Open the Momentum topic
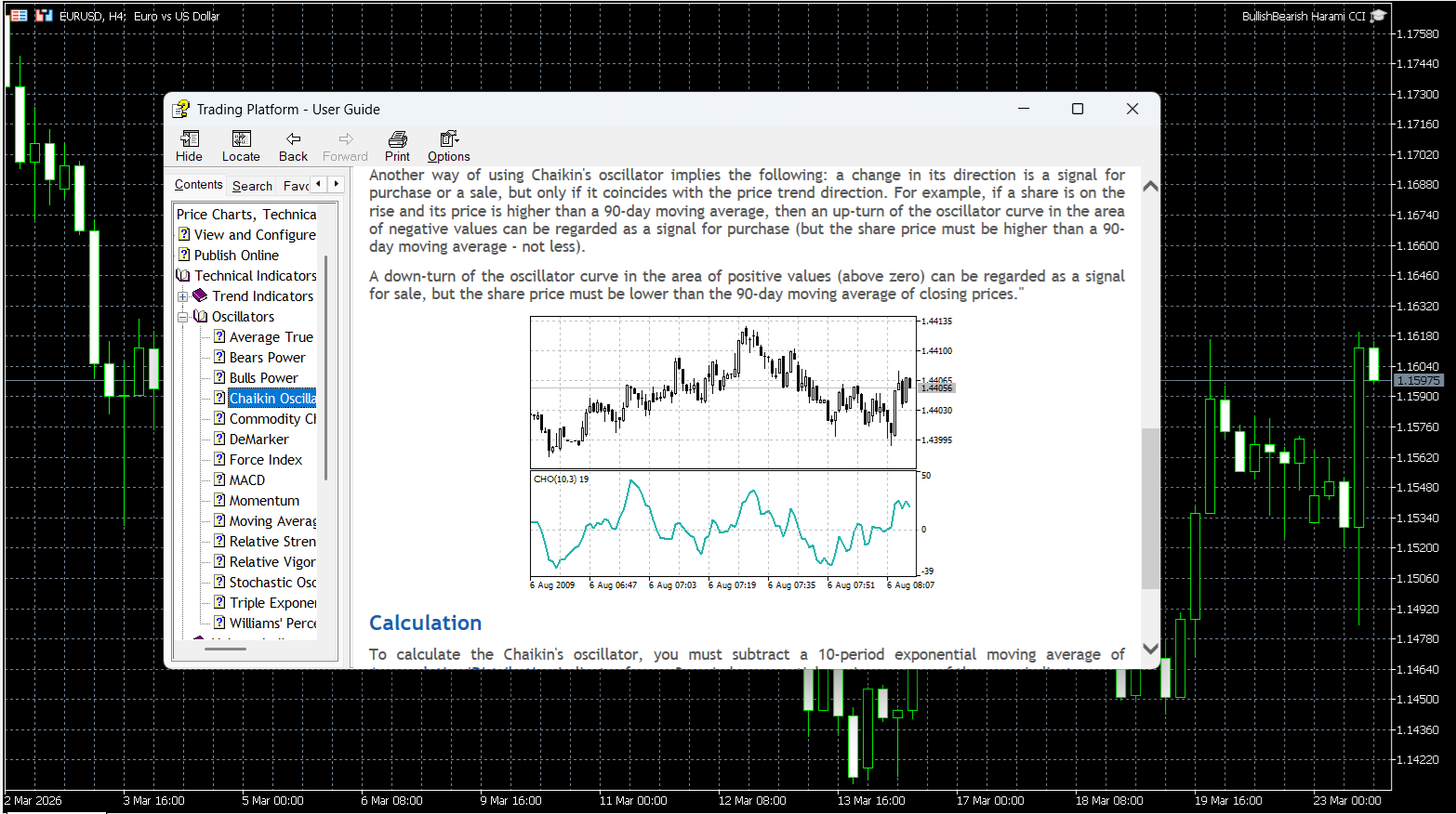Image resolution: width=1456 pixels, height=814 pixels. coord(257,501)
